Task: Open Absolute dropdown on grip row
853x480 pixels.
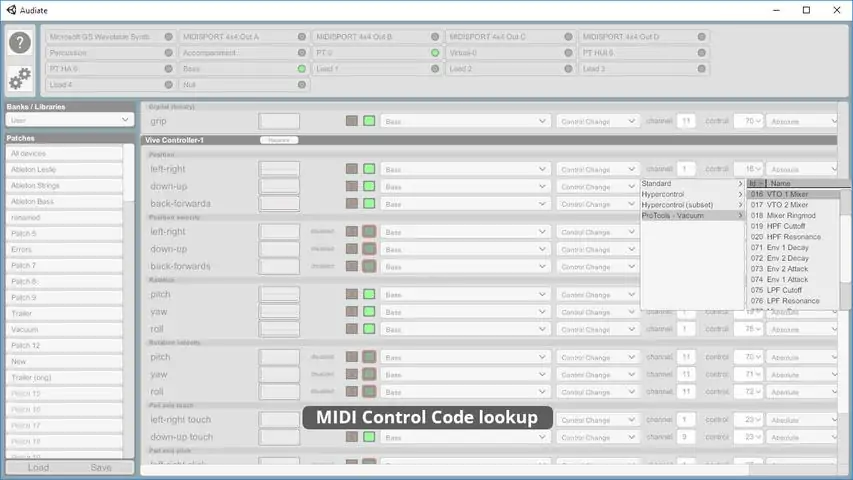Action: [x=802, y=121]
